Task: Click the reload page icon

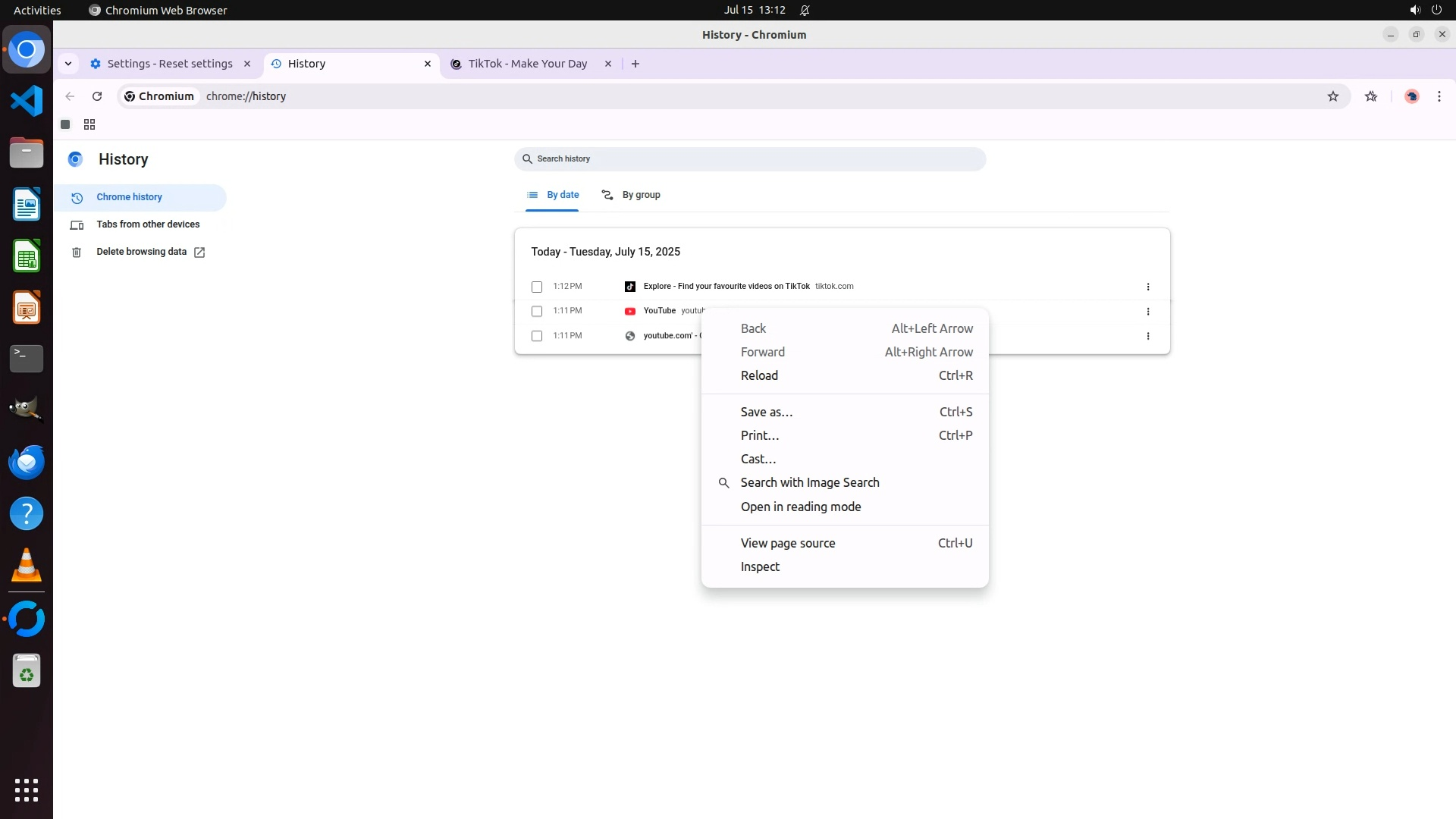Action: (x=97, y=96)
